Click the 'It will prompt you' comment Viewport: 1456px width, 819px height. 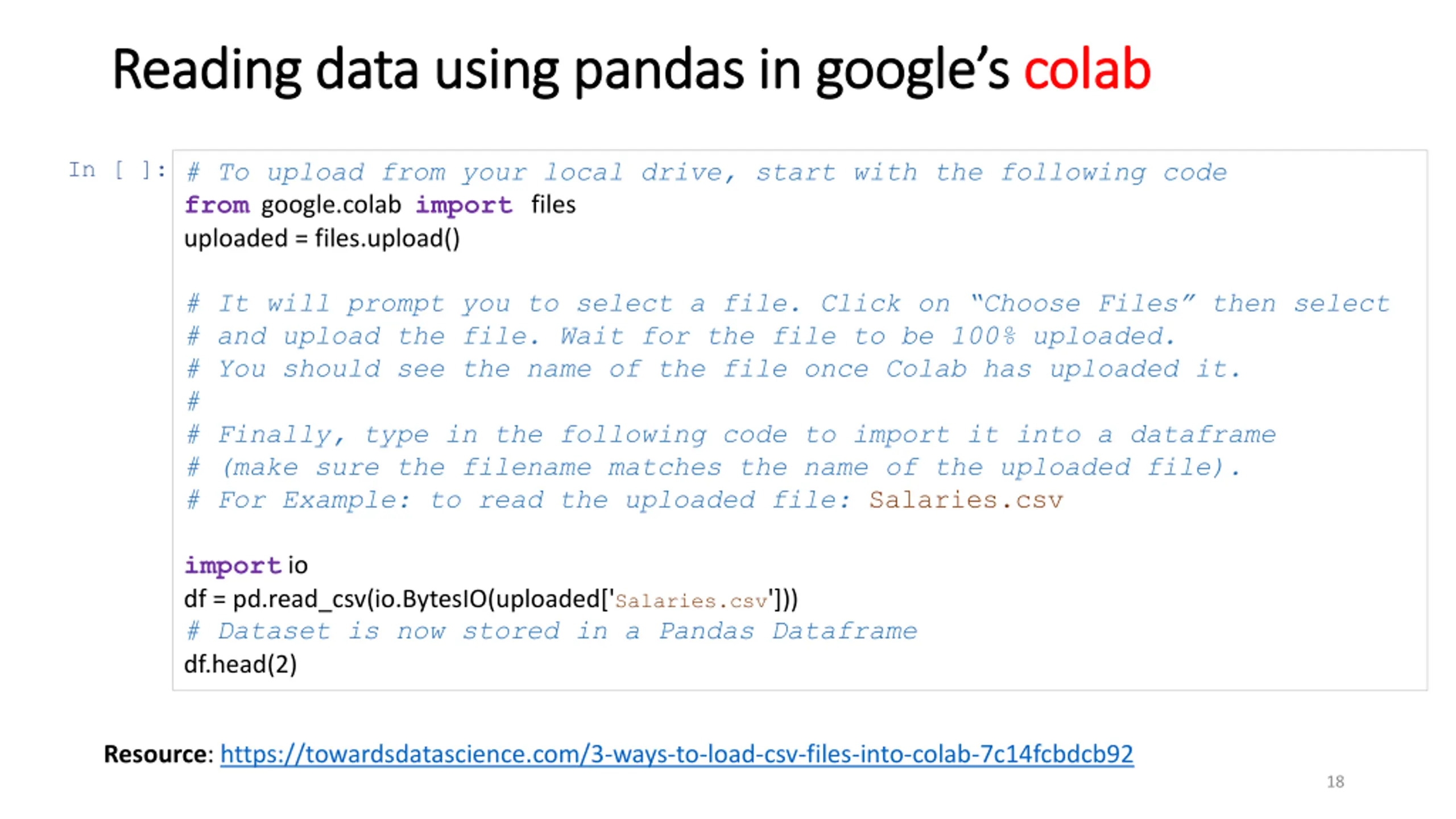point(788,304)
